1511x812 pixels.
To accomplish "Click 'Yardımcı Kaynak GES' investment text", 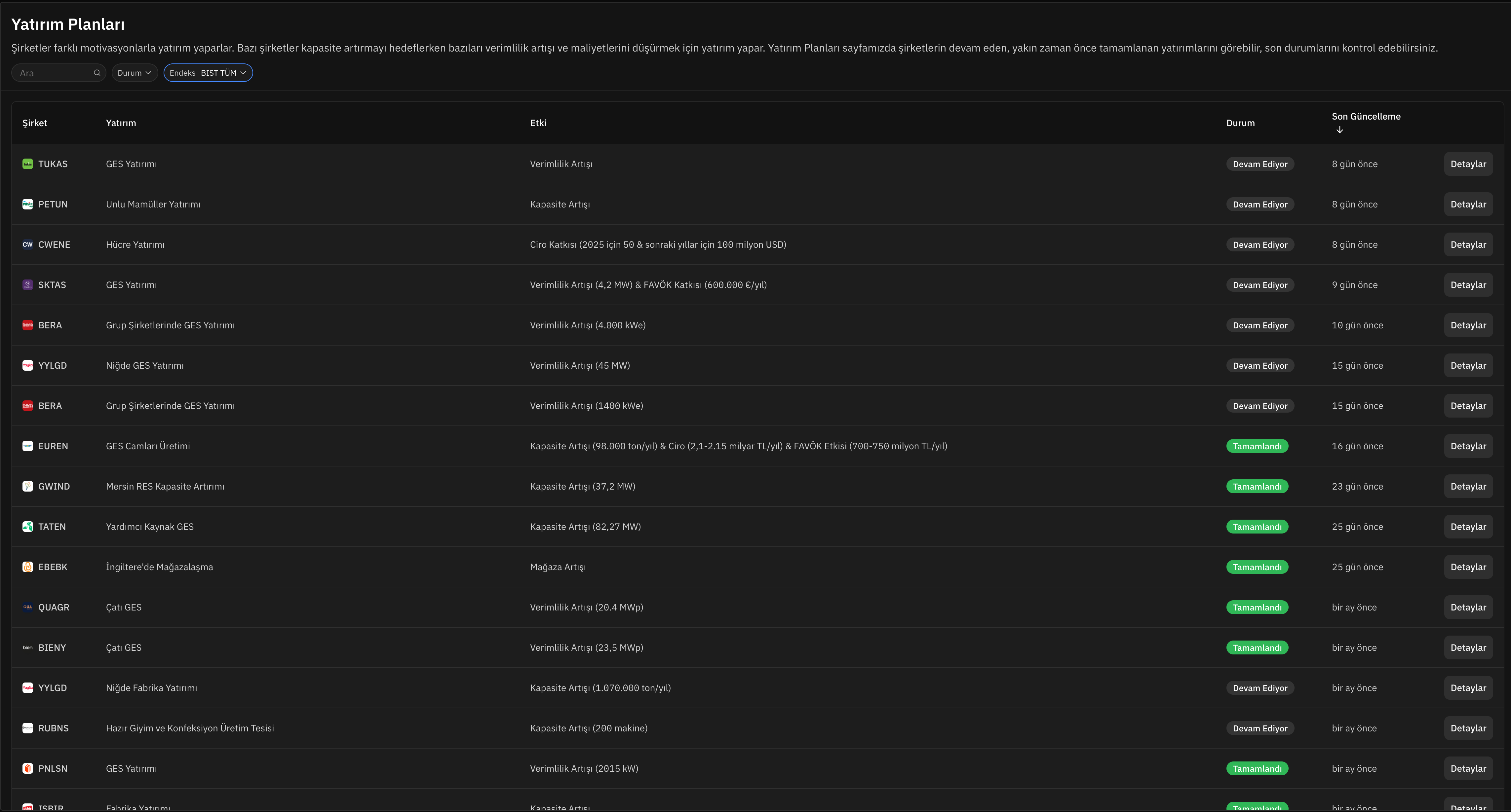I will 150,527.
